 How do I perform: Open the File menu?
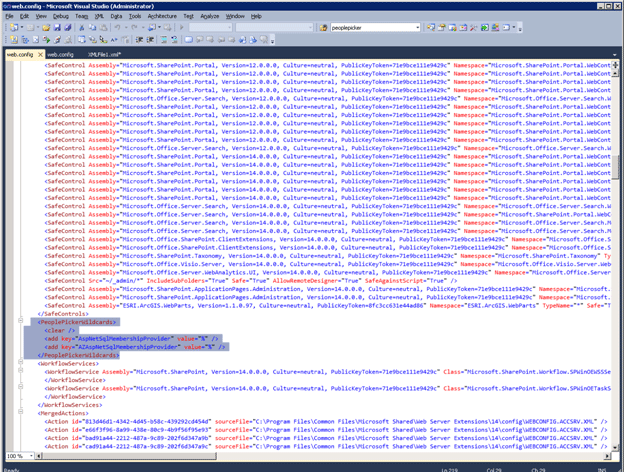[x=10, y=16]
